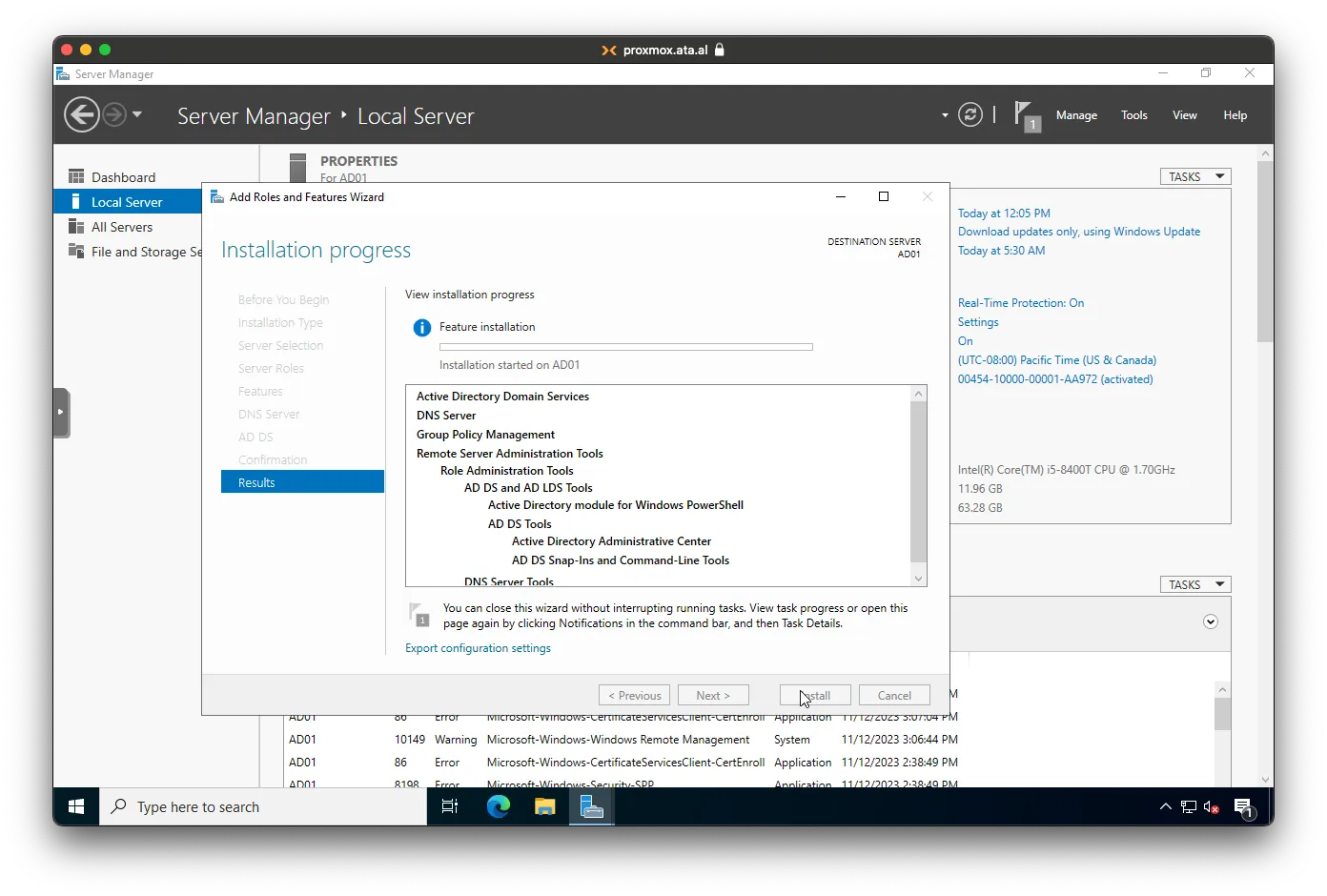Open the Notifications flag in the command bar
This screenshot has width=1327, height=896.
(1027, 116)
